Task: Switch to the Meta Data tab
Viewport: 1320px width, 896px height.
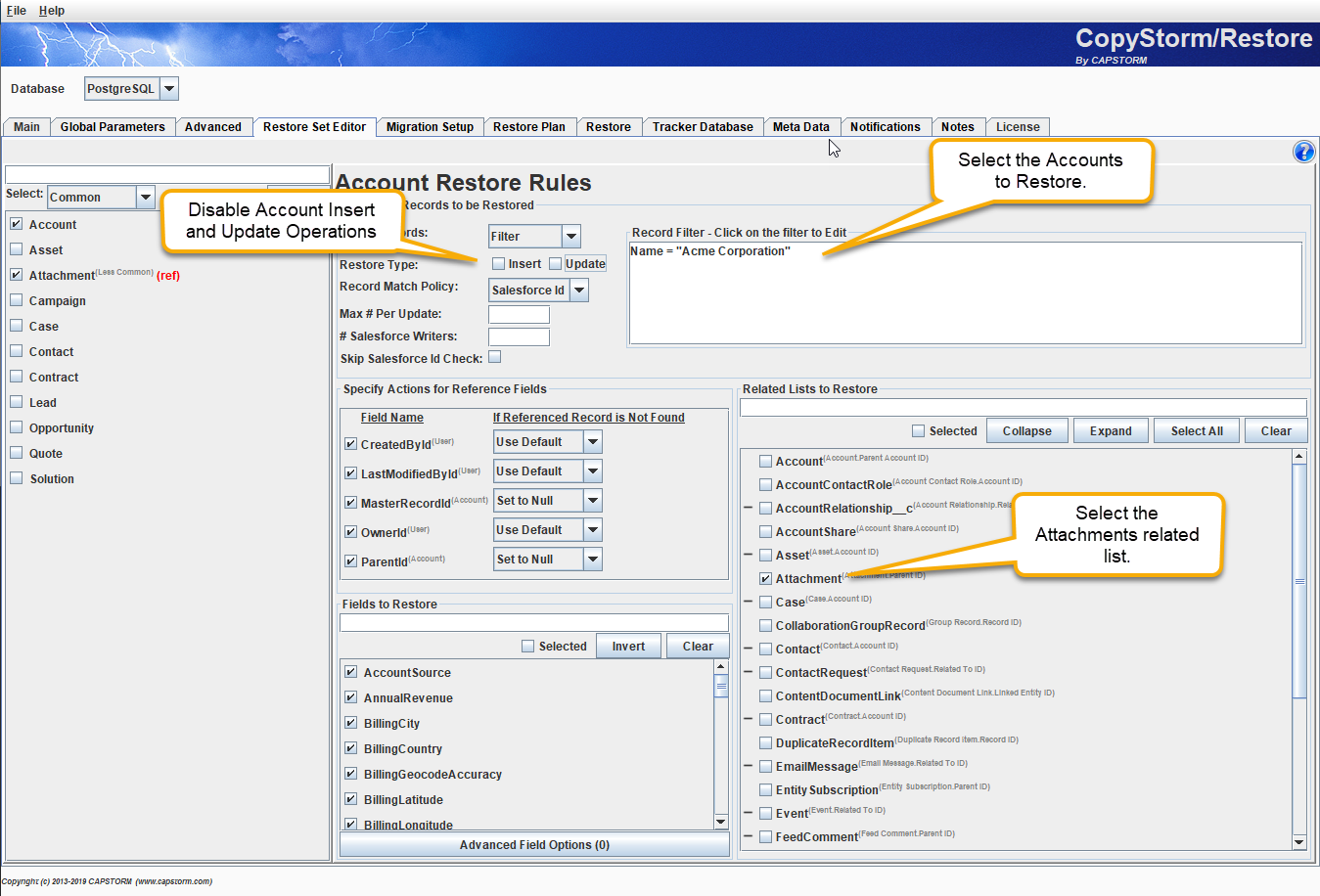Action: [x=801, y=127]
